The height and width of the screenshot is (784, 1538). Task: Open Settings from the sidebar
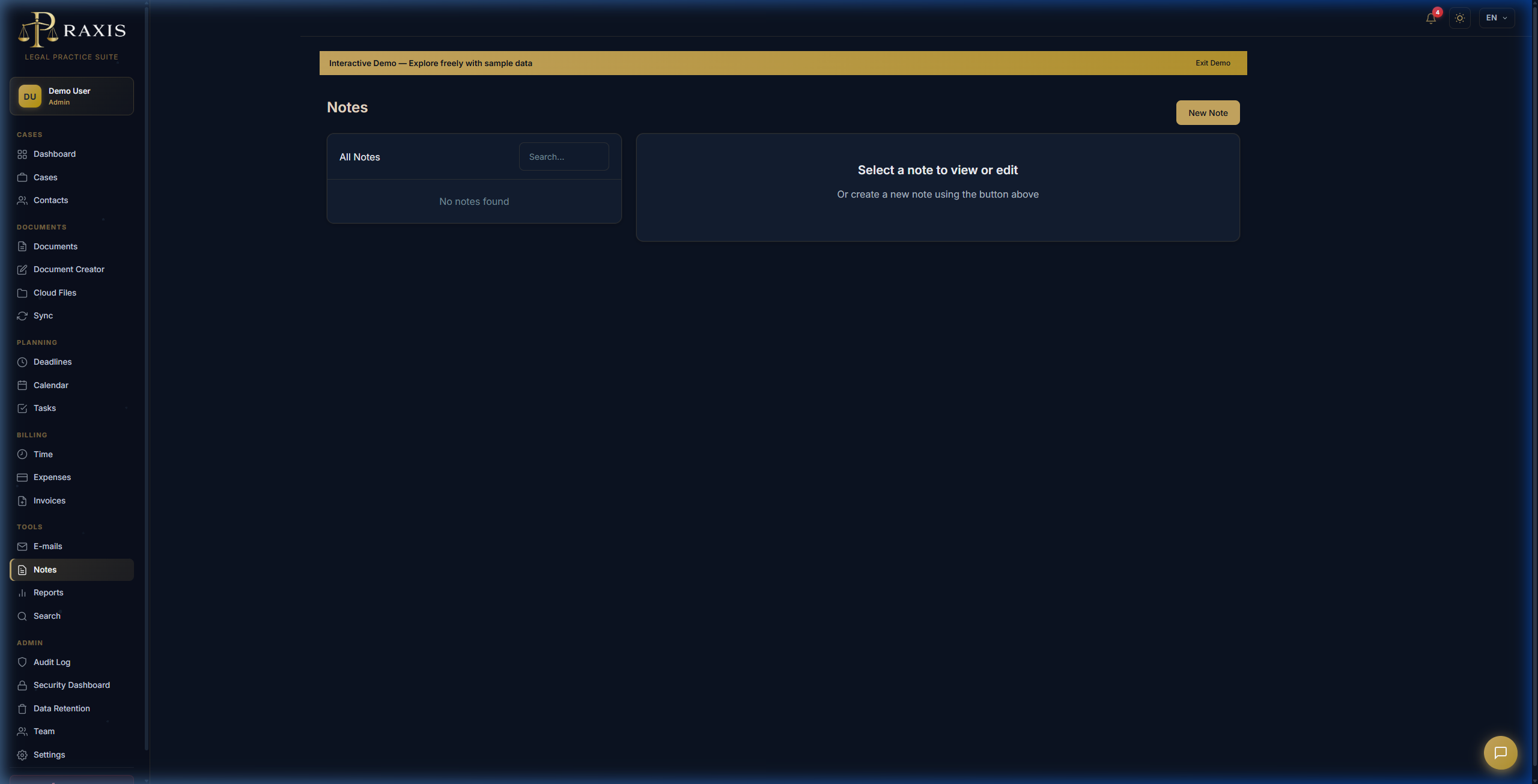coord(71,755)
